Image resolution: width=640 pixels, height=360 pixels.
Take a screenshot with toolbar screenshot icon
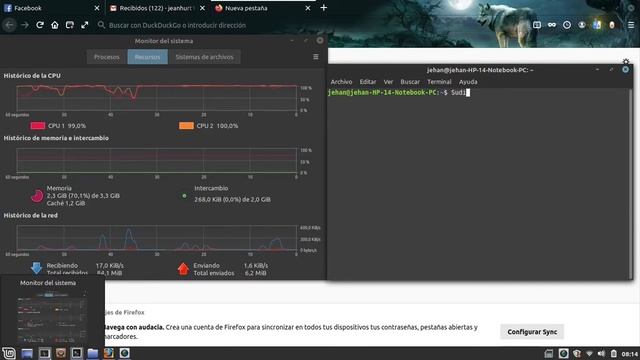click(70, 25)
